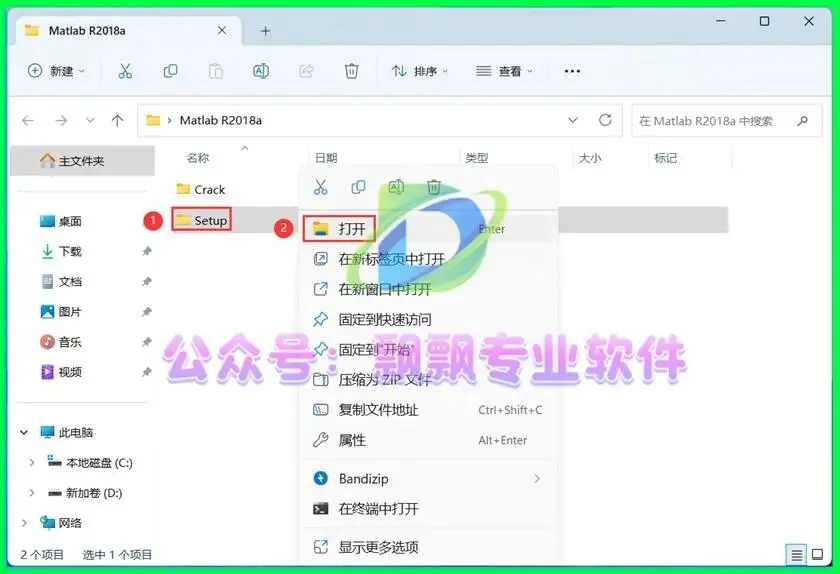Refresh the current folder view
Image resolution: width=840 pixels, height=574 pixels.
click(605, 120)
